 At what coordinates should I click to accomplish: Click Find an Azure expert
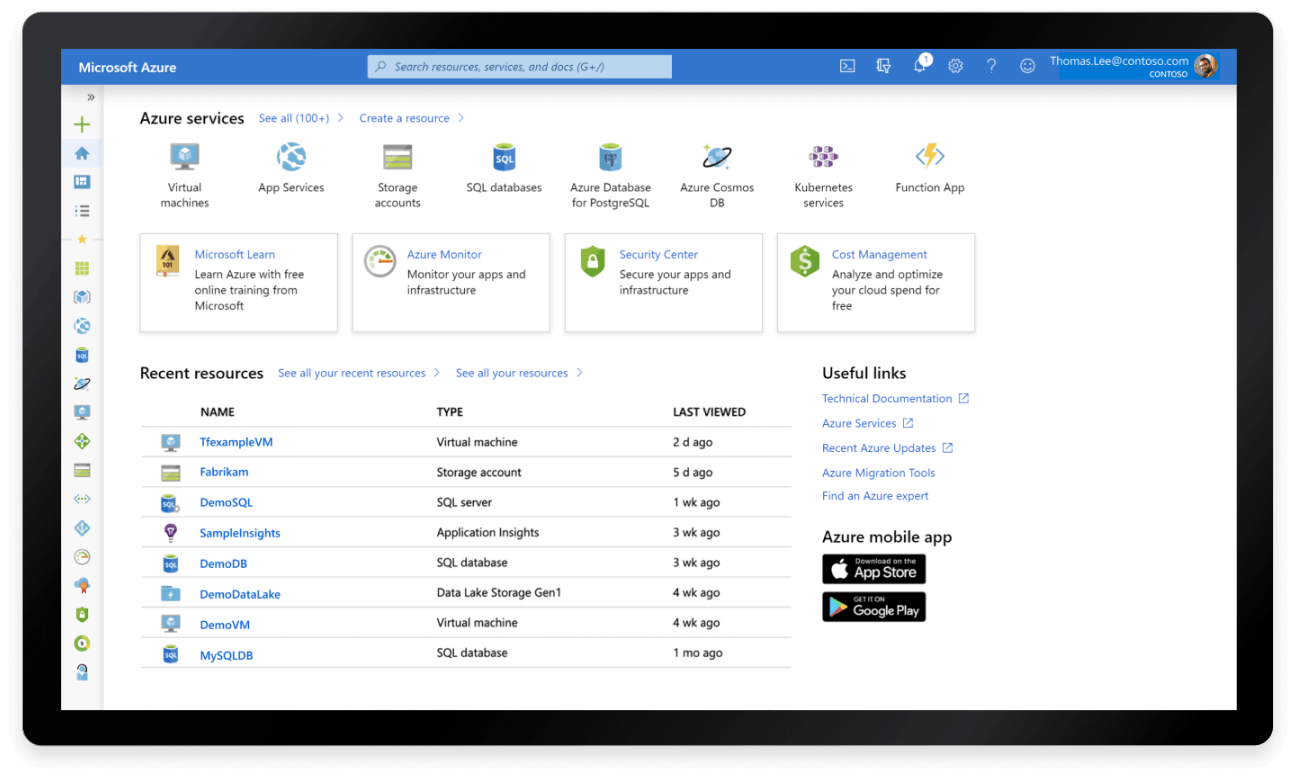(x=875, y=496)
